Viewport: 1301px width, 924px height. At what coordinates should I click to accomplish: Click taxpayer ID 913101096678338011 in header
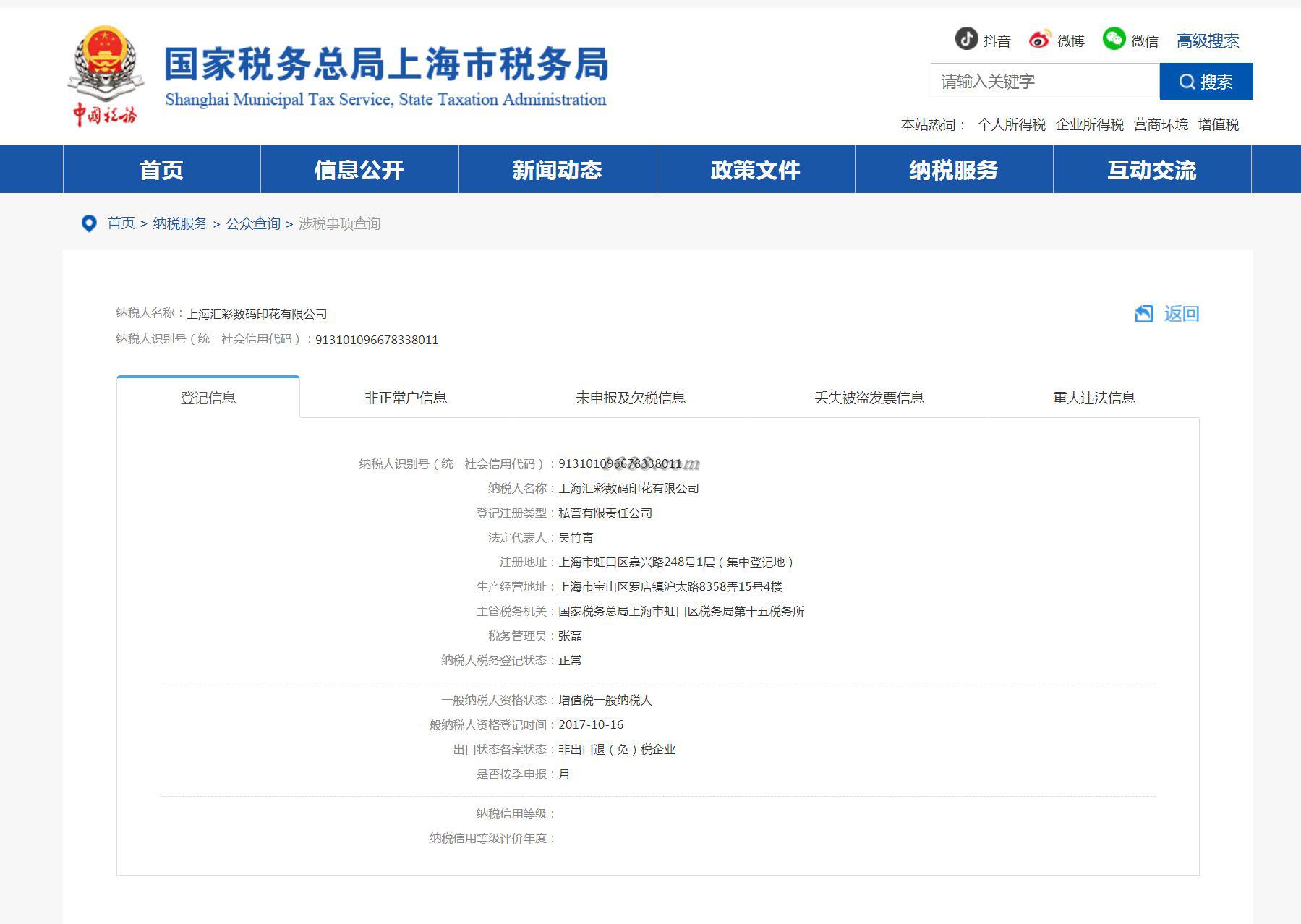377,340
